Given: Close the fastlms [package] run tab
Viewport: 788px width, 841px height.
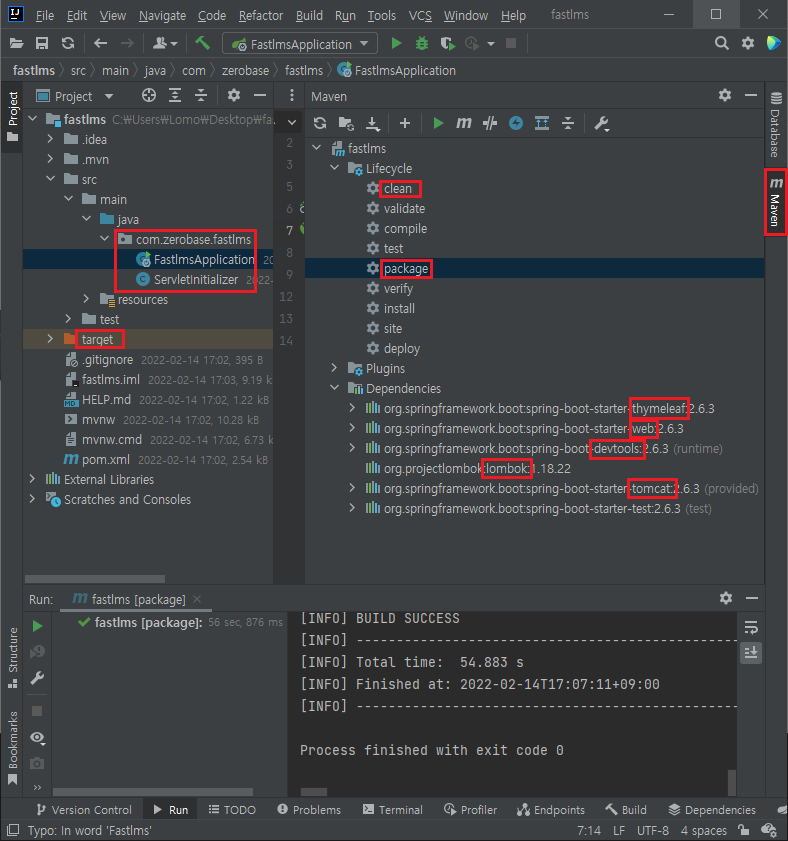Looking at the screenshot, I should point(197,599).
